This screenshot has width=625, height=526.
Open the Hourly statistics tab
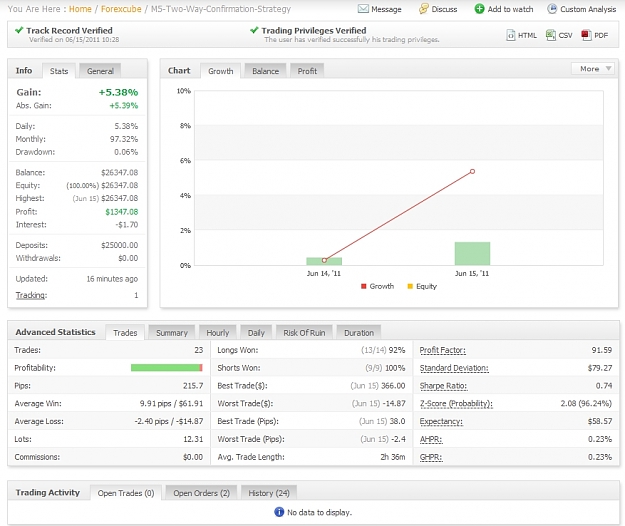click(x=218, y=333)
